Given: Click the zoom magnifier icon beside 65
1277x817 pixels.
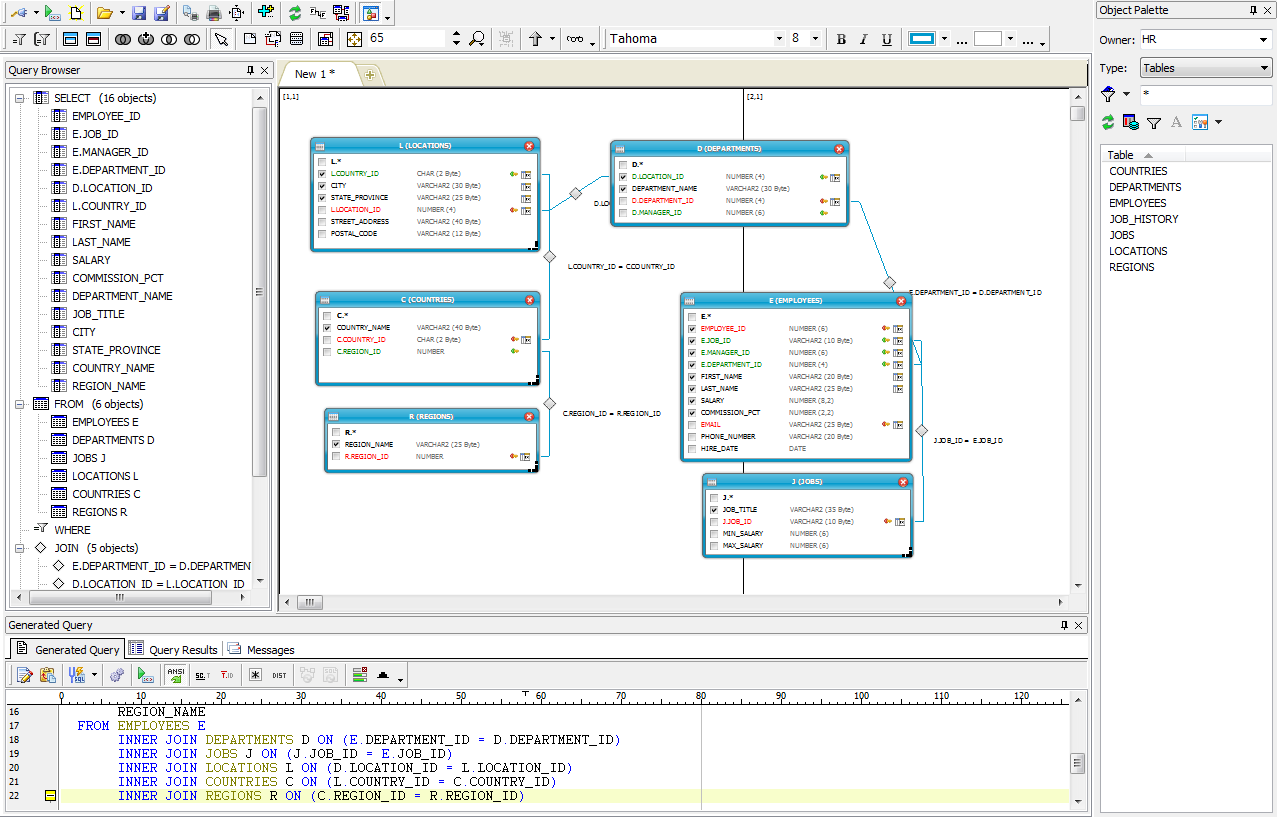Looking at the screenshot, I should tap(477, 39).
